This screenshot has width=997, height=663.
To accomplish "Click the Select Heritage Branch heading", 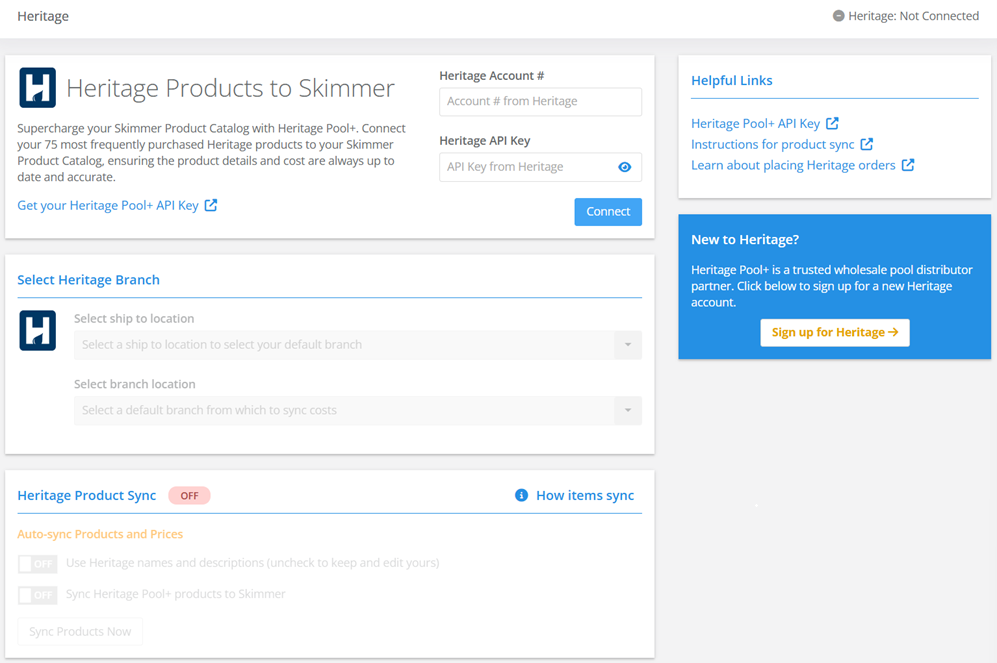I will [x=88, y=280].
